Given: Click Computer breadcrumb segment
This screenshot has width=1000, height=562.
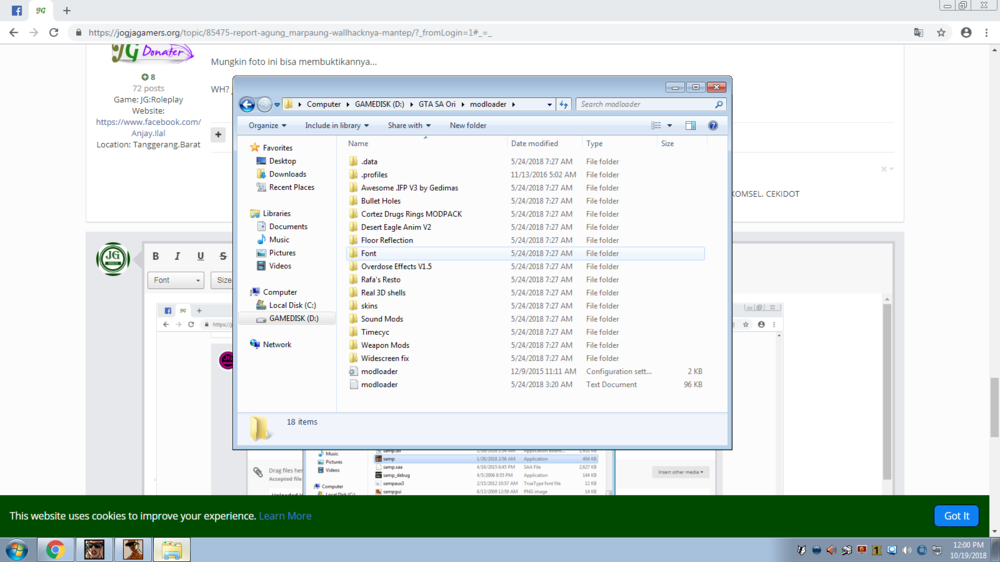Looking at the screenshot, I should 323,104.
